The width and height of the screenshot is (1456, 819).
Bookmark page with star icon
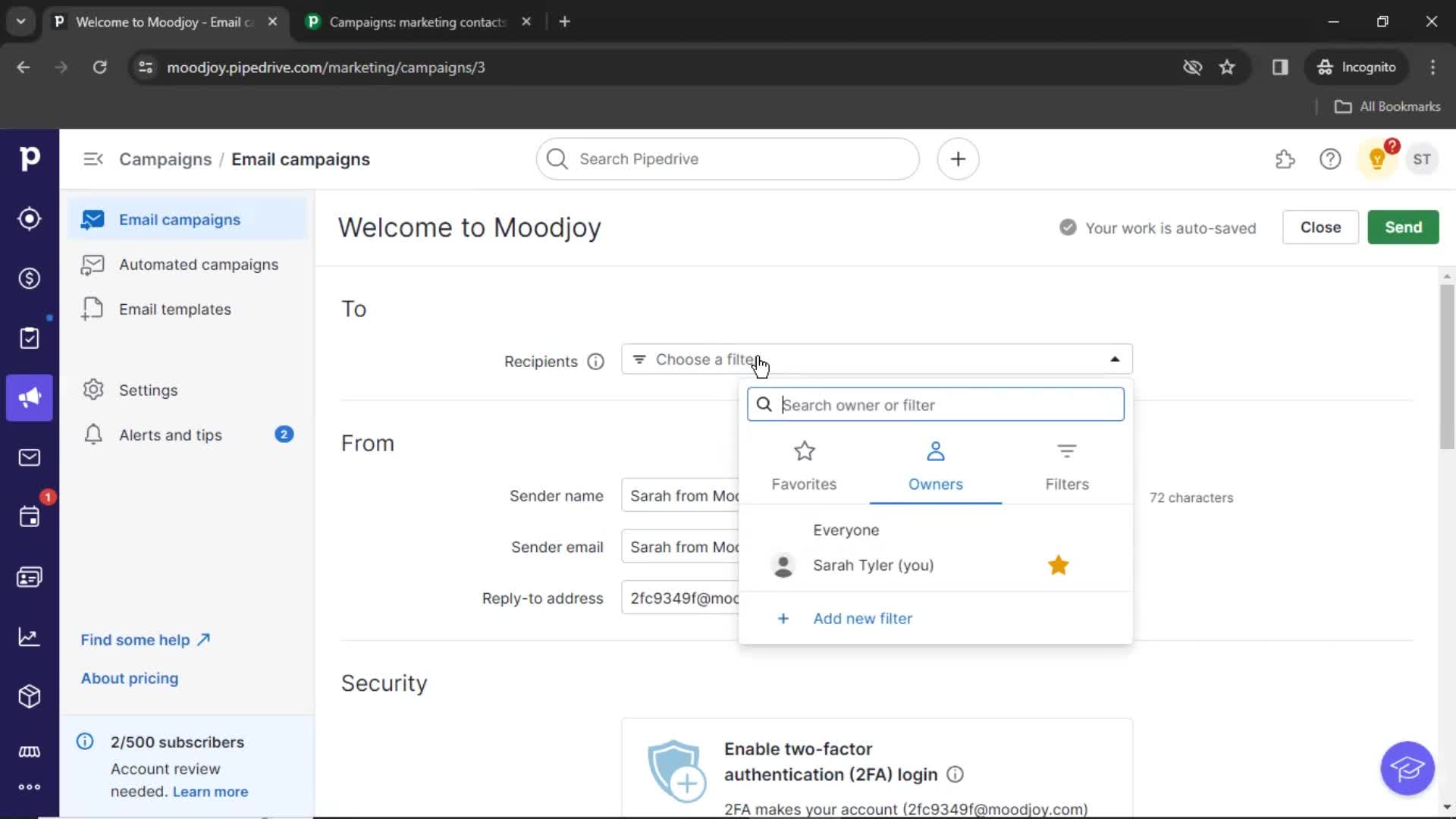(1227, 67)
